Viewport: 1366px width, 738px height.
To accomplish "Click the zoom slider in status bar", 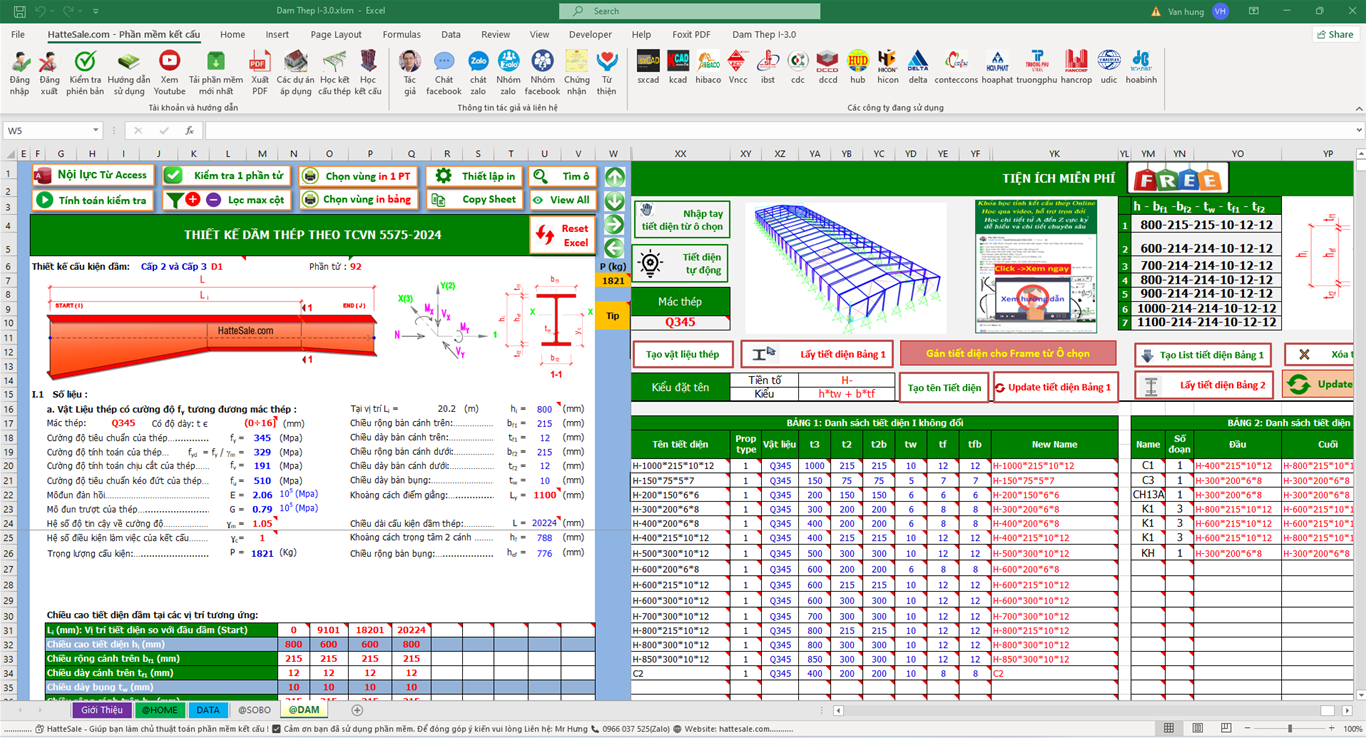I will (1290, 728).
